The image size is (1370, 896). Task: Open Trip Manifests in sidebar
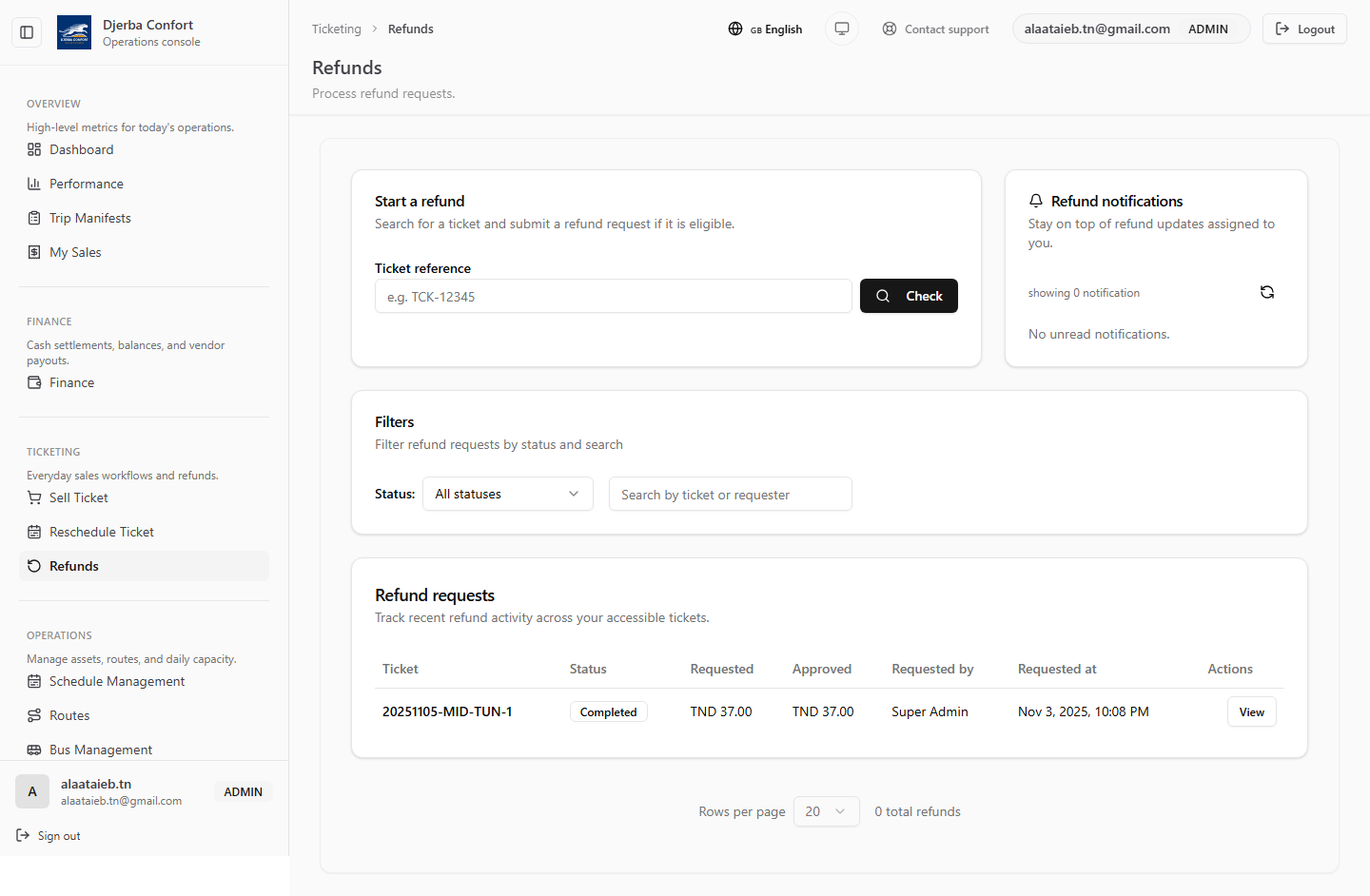click(89, 218)
